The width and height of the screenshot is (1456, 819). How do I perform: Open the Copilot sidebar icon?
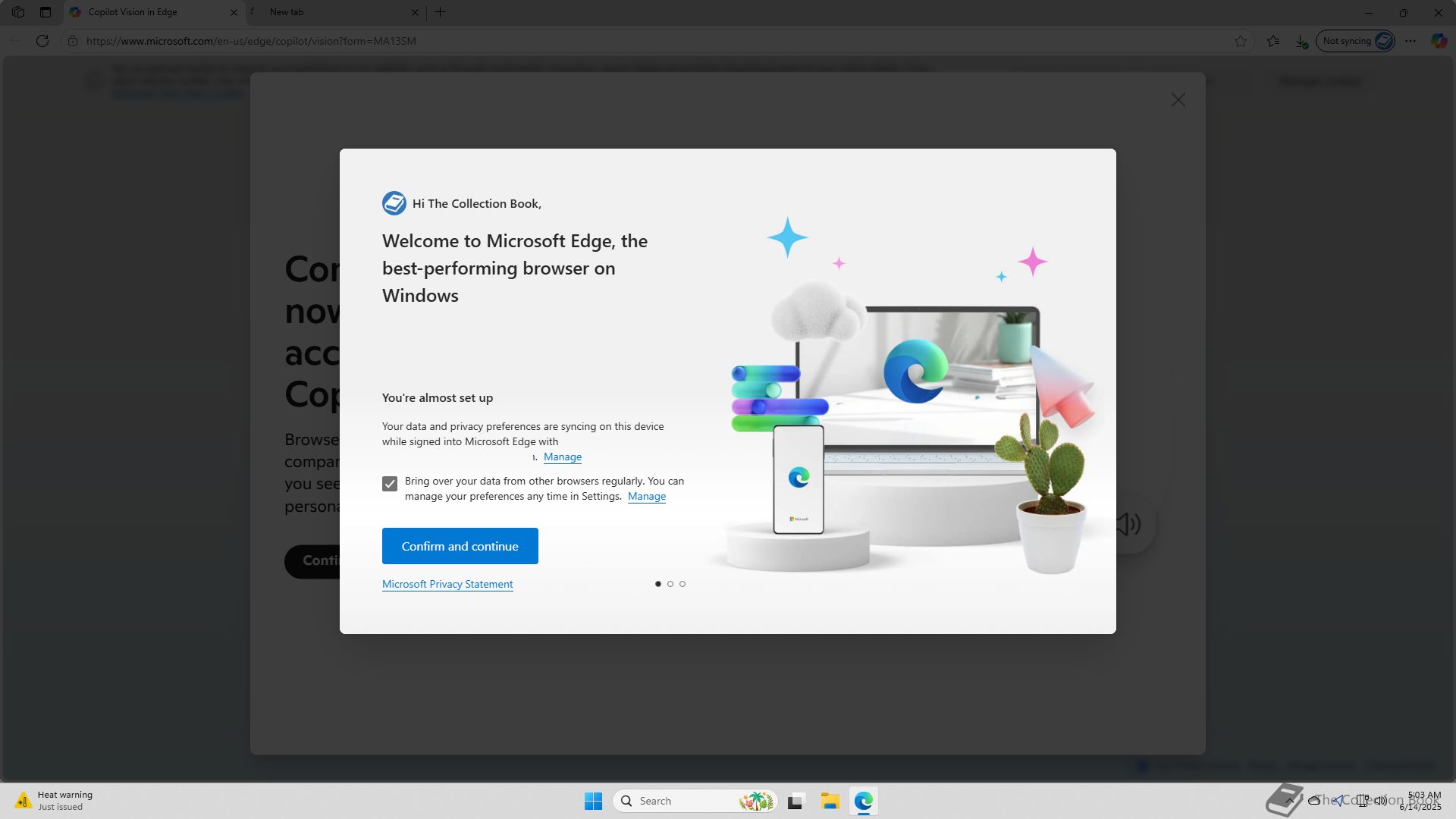coord(1439,41)
